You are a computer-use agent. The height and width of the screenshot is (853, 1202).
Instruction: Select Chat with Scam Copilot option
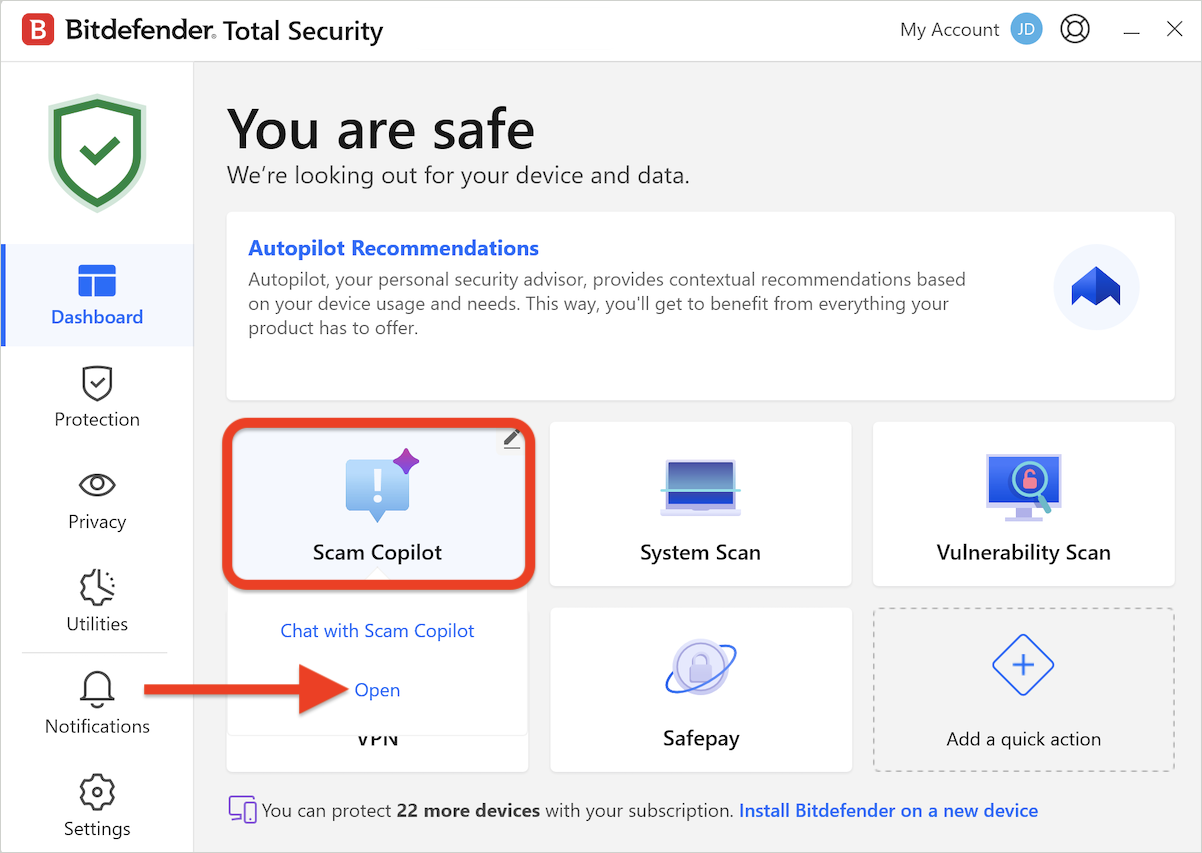coord(377,631)
